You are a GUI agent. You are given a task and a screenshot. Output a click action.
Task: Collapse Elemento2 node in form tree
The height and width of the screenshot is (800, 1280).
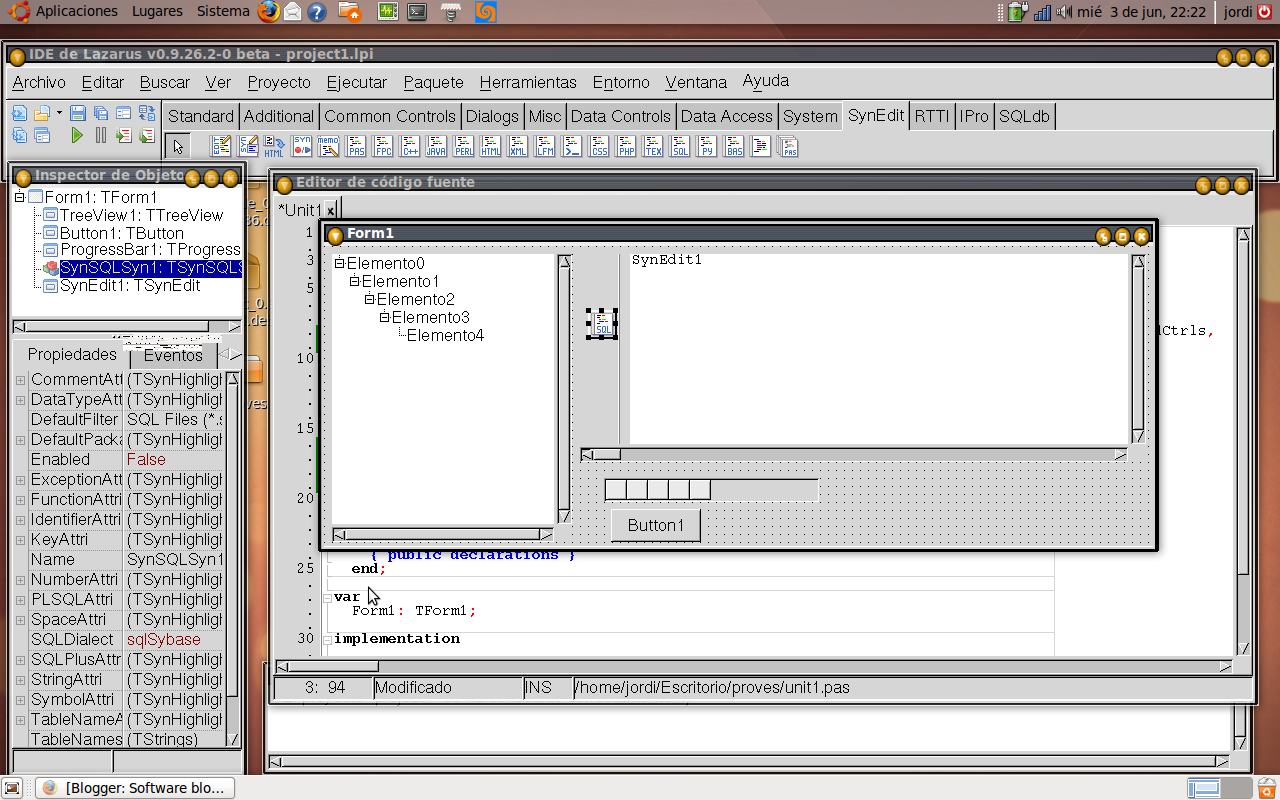coord(370,300)
